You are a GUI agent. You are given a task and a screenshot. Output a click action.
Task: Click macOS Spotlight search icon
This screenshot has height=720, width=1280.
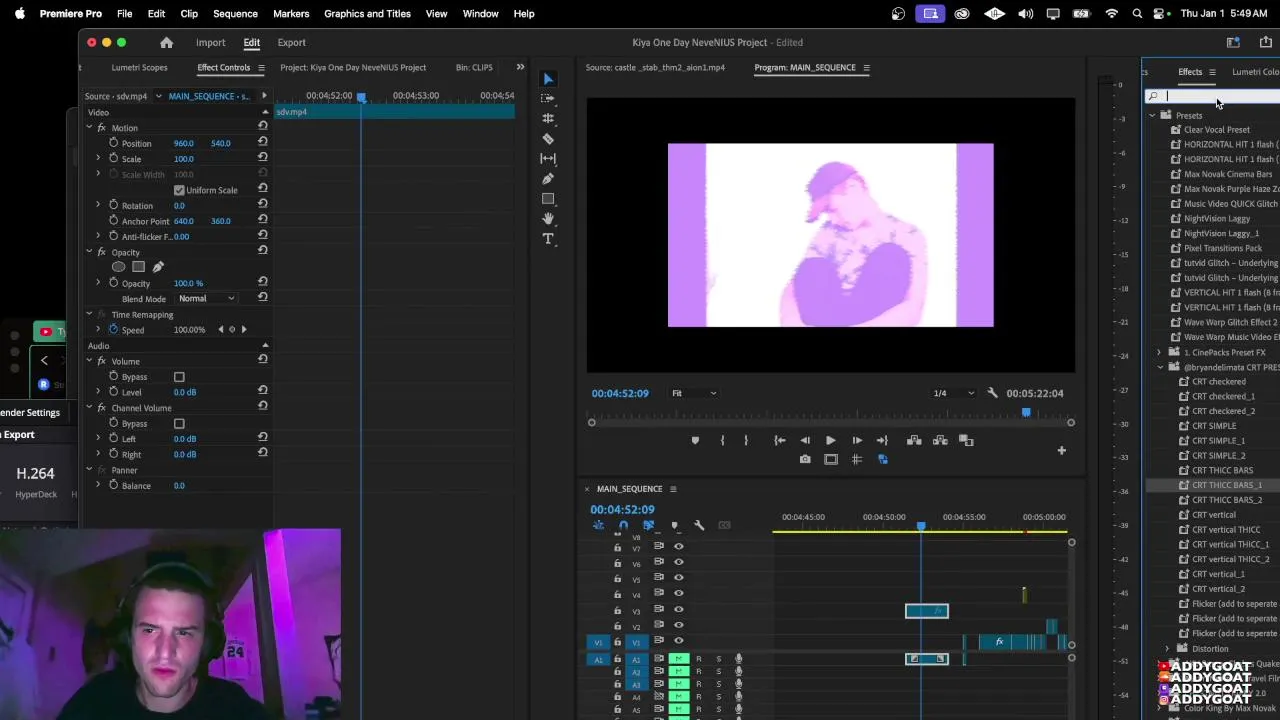[1137, 14]
